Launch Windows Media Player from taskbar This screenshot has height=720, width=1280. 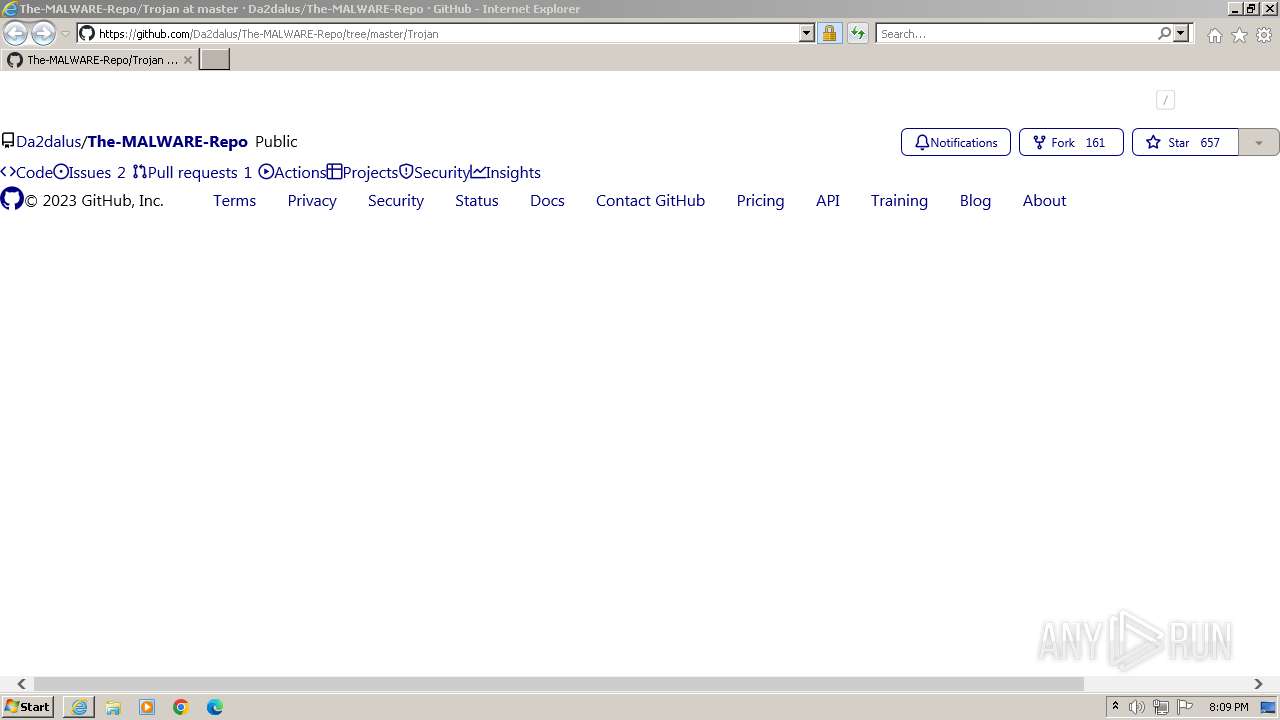(x=147, y=707)
